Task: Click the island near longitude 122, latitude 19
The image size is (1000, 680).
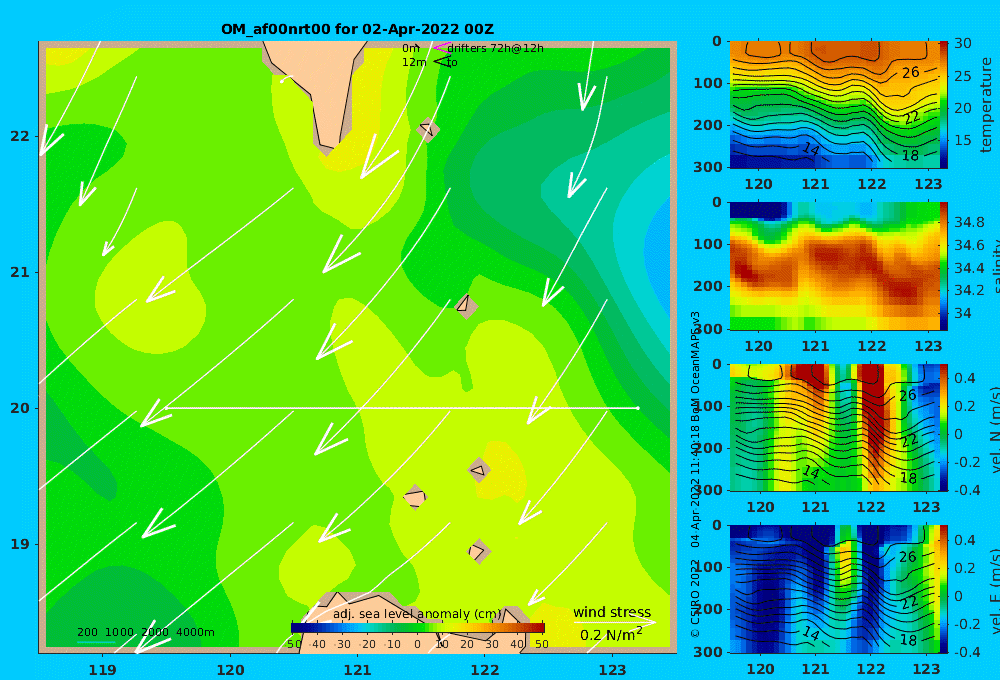Action: point(479,551)
